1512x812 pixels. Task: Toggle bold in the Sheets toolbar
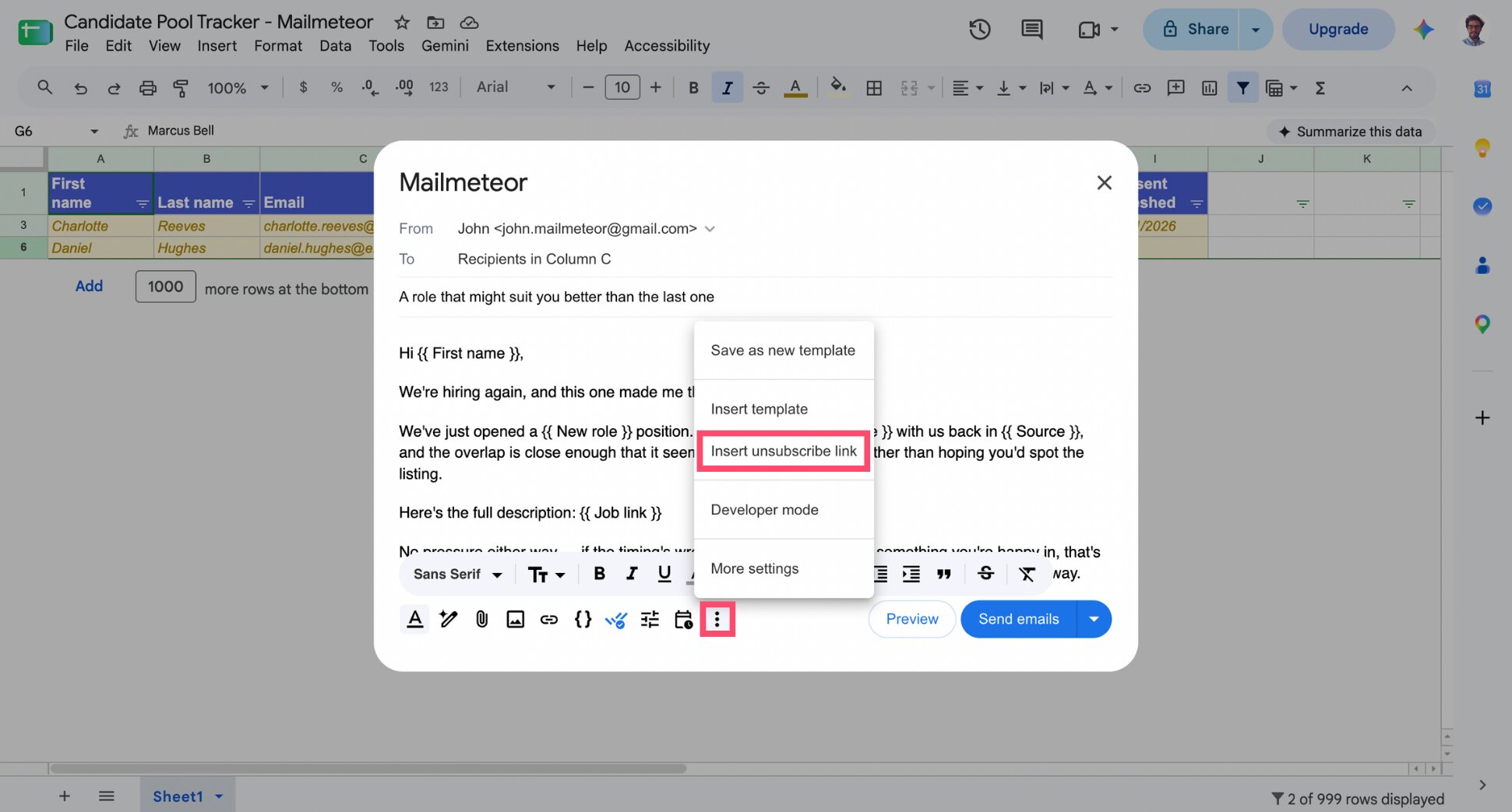(693, 88)
